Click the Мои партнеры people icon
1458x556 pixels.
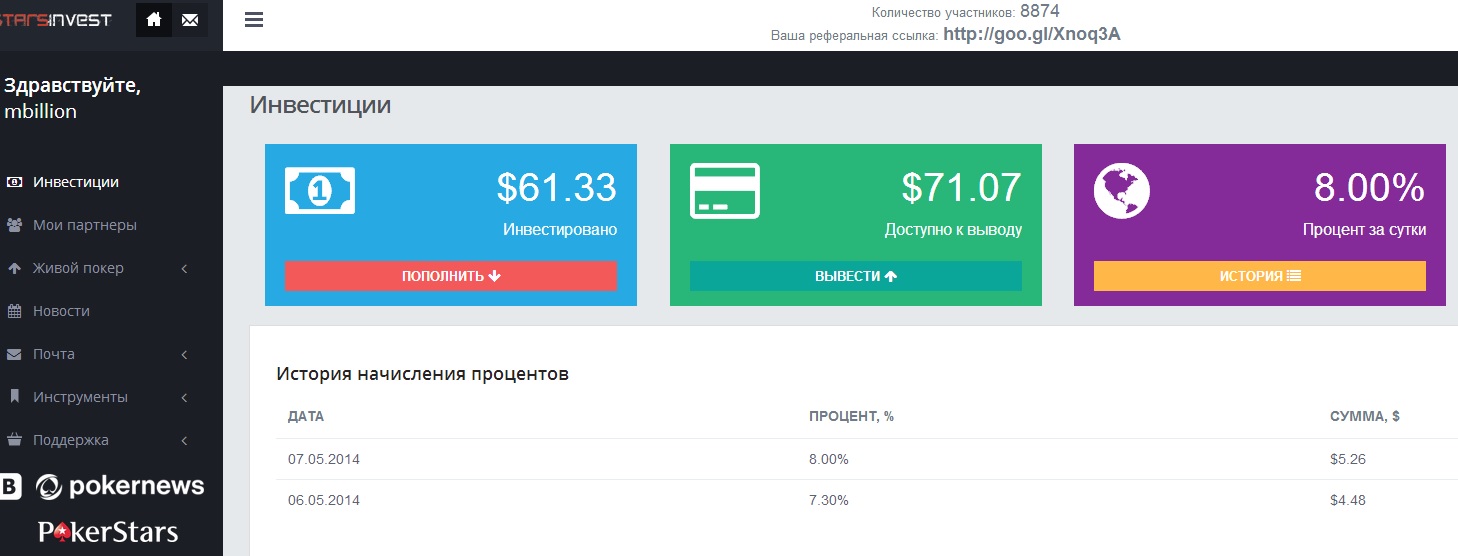[14, 225]
